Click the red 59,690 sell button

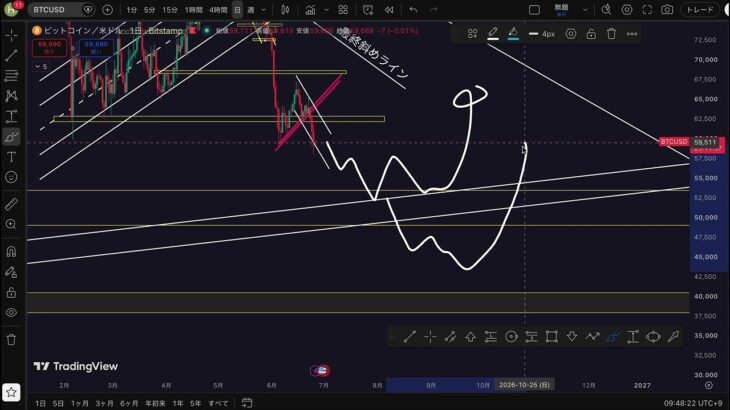[x=49, y=48]
